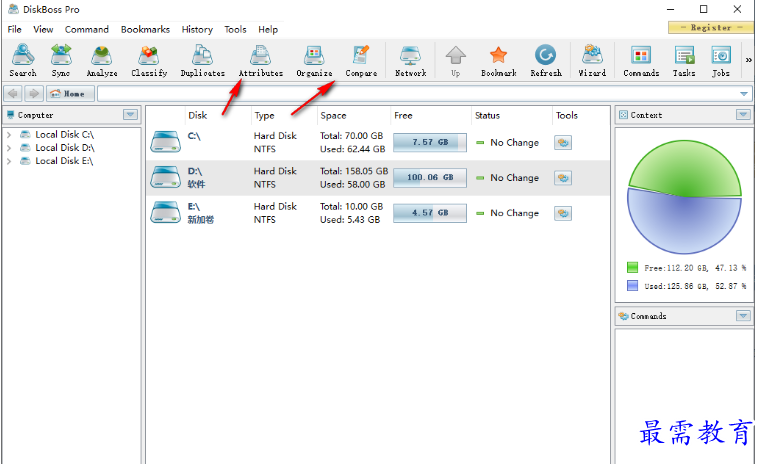Show more toolbar items chevron

coord(748,60)
